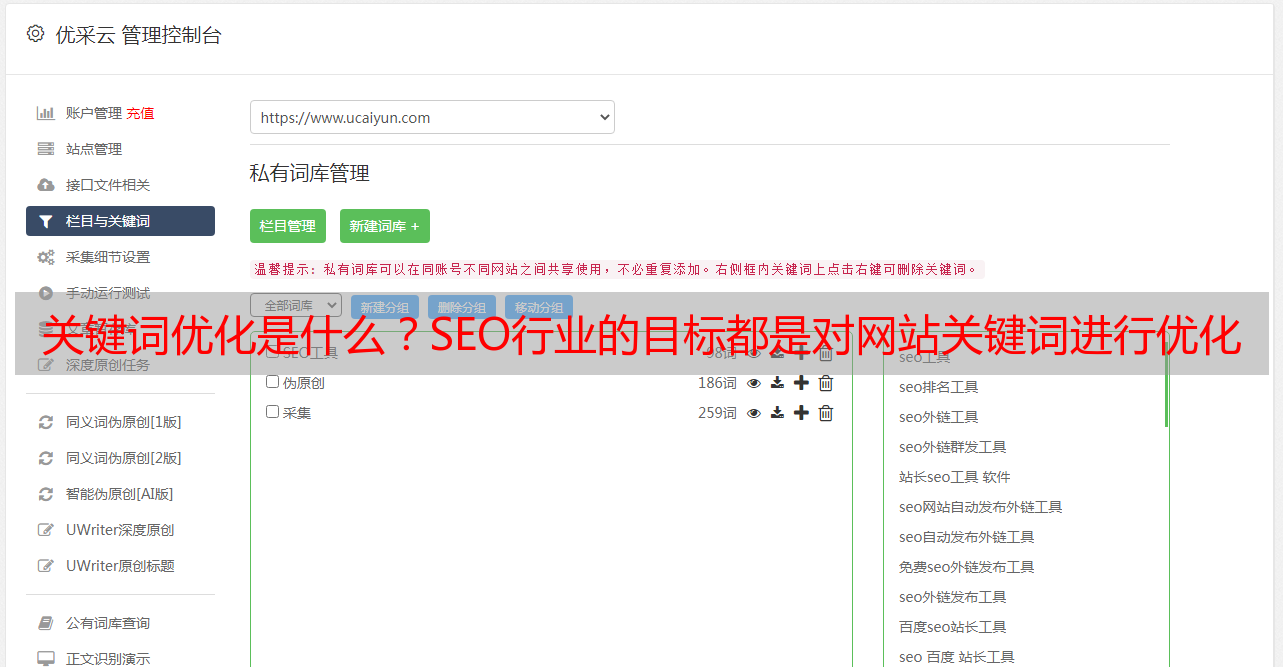Click the 伪原创 library name
The image size is (1283, 667).
point(303,383)
